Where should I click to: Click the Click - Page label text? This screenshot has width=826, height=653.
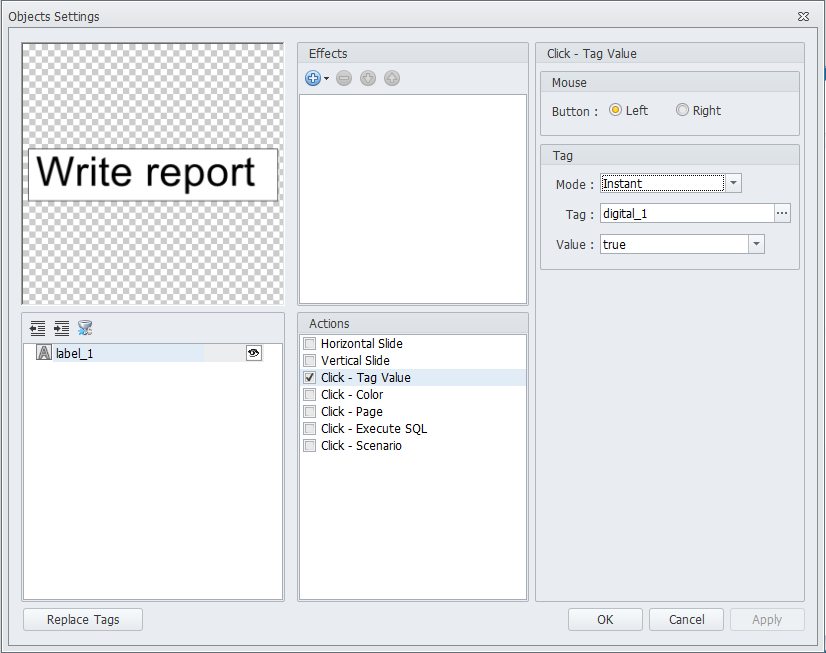[x=351, y=412]
